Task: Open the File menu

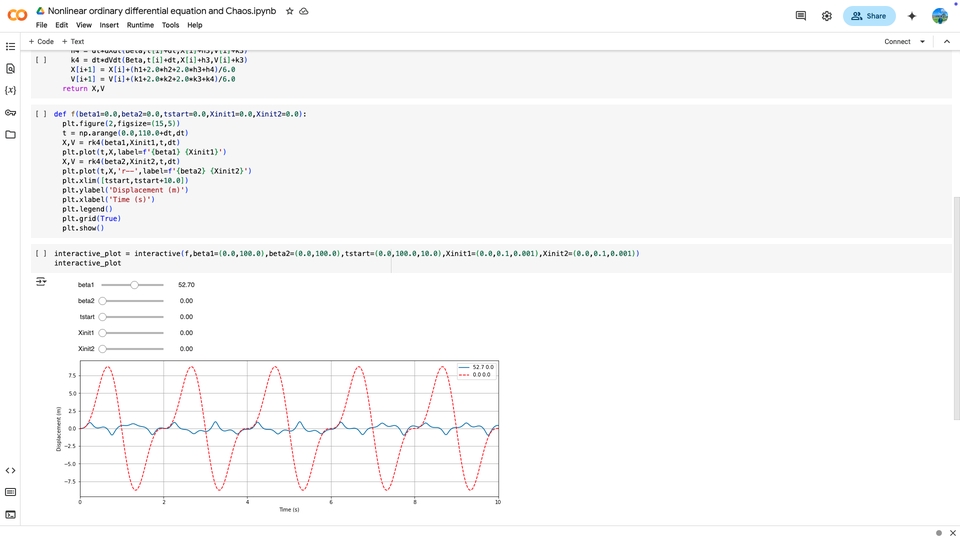Action: coord(42,25)
